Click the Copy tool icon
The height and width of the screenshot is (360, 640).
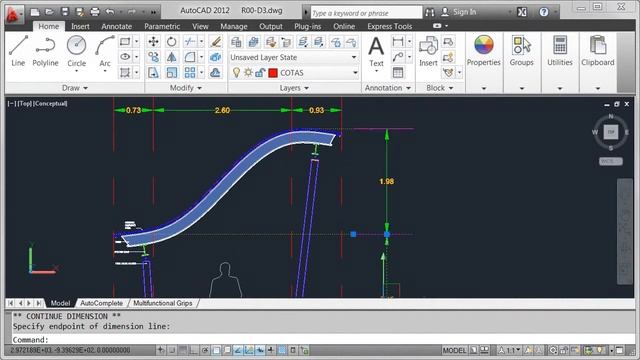153,57
